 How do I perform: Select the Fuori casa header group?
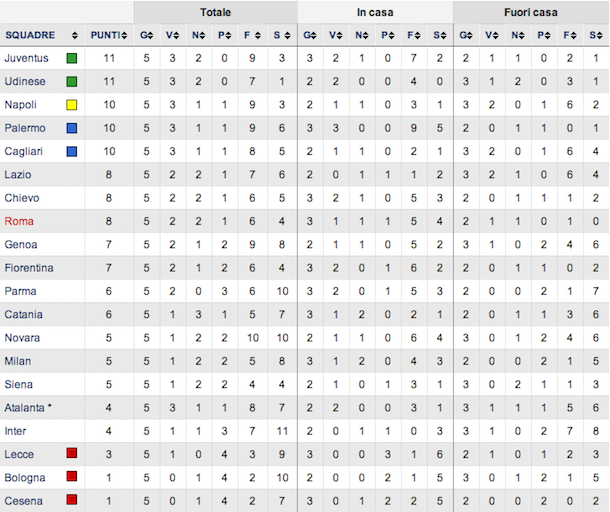point(531,13)
